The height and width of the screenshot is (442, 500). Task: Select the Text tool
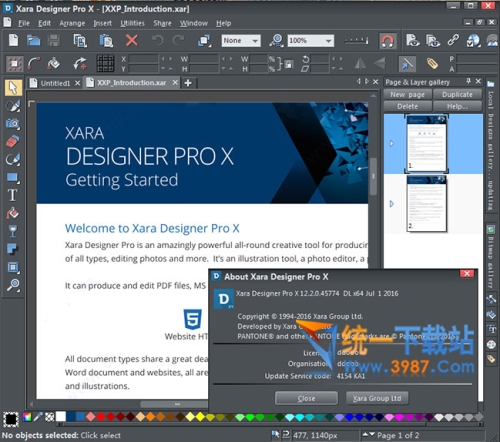coord(13,195)
